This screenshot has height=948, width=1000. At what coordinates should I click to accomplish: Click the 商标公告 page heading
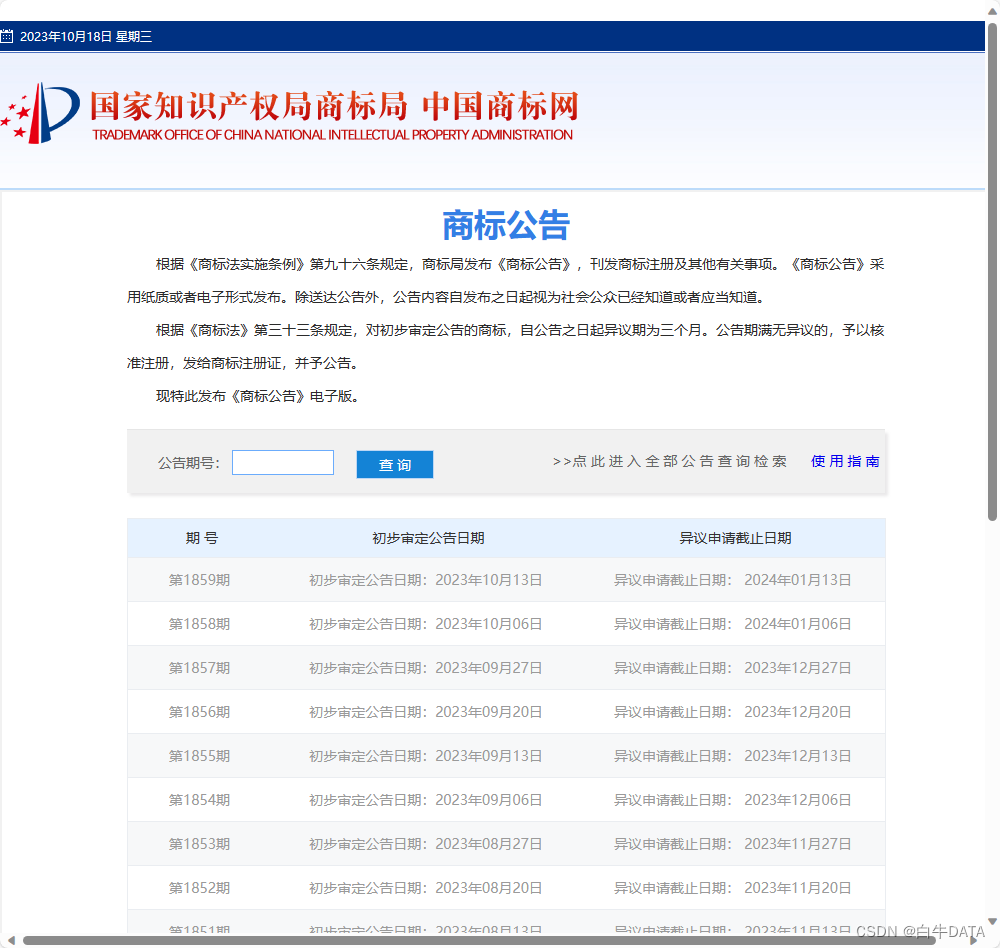pyautogui.click(x=506, y=225)
